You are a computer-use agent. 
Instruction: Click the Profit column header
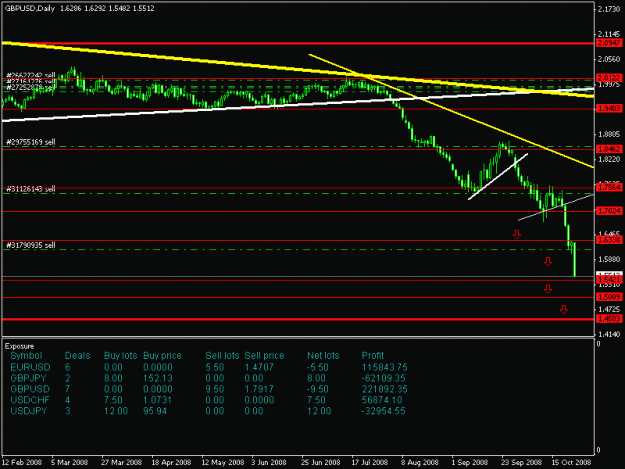[372, 355]
